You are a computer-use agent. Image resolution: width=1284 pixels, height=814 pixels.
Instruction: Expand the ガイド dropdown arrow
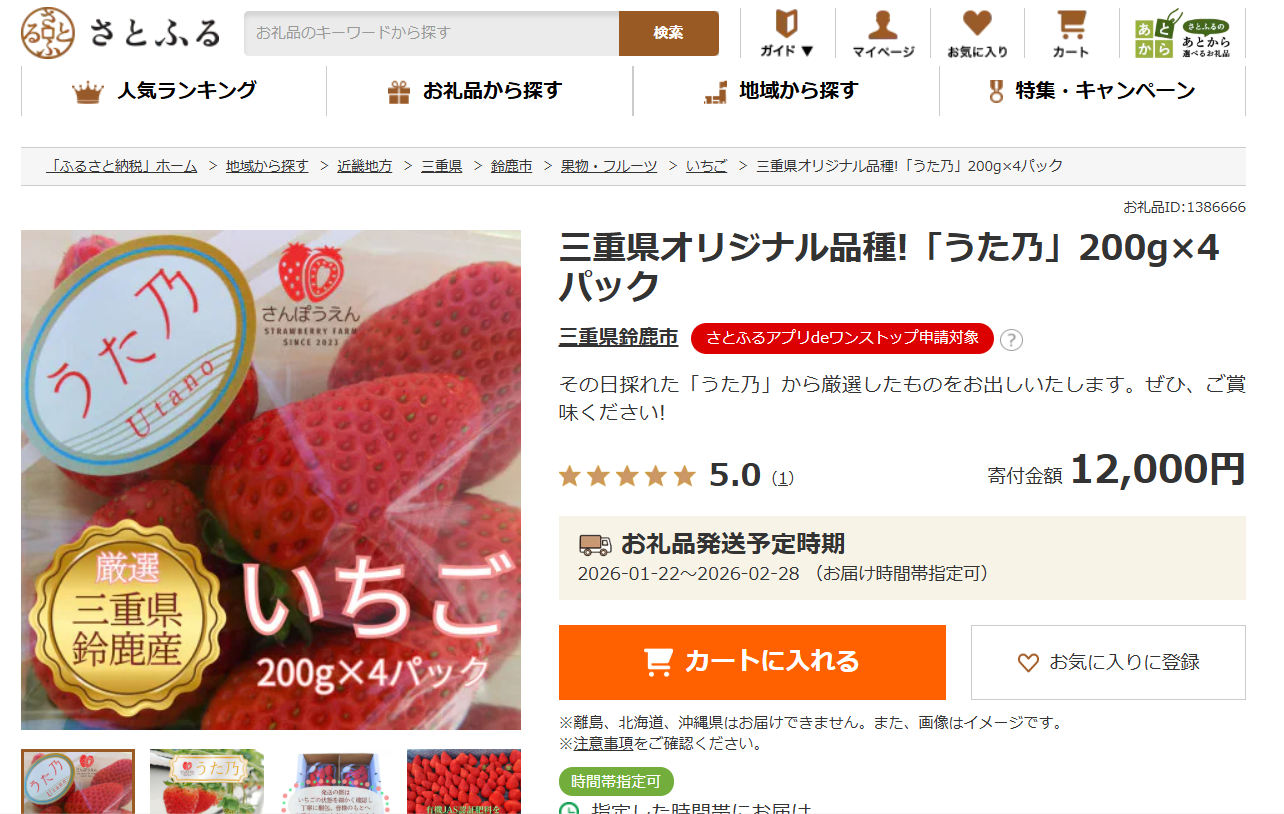tap(808, 51)
